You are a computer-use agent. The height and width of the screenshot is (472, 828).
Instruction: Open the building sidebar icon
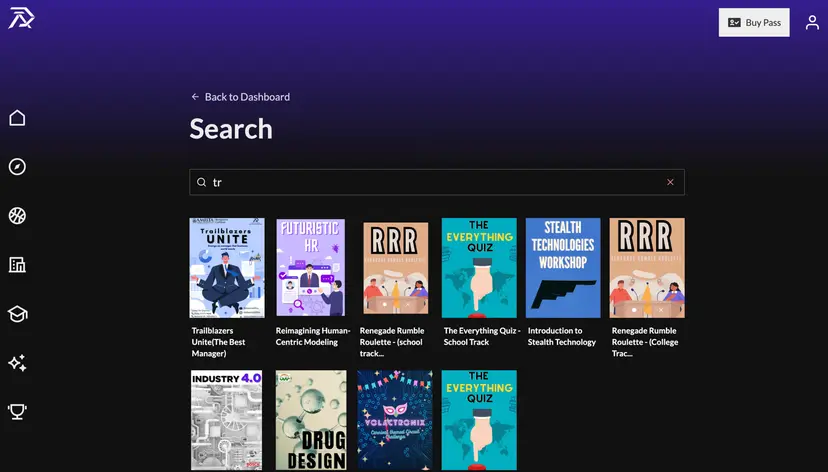[x=17, y=265]
